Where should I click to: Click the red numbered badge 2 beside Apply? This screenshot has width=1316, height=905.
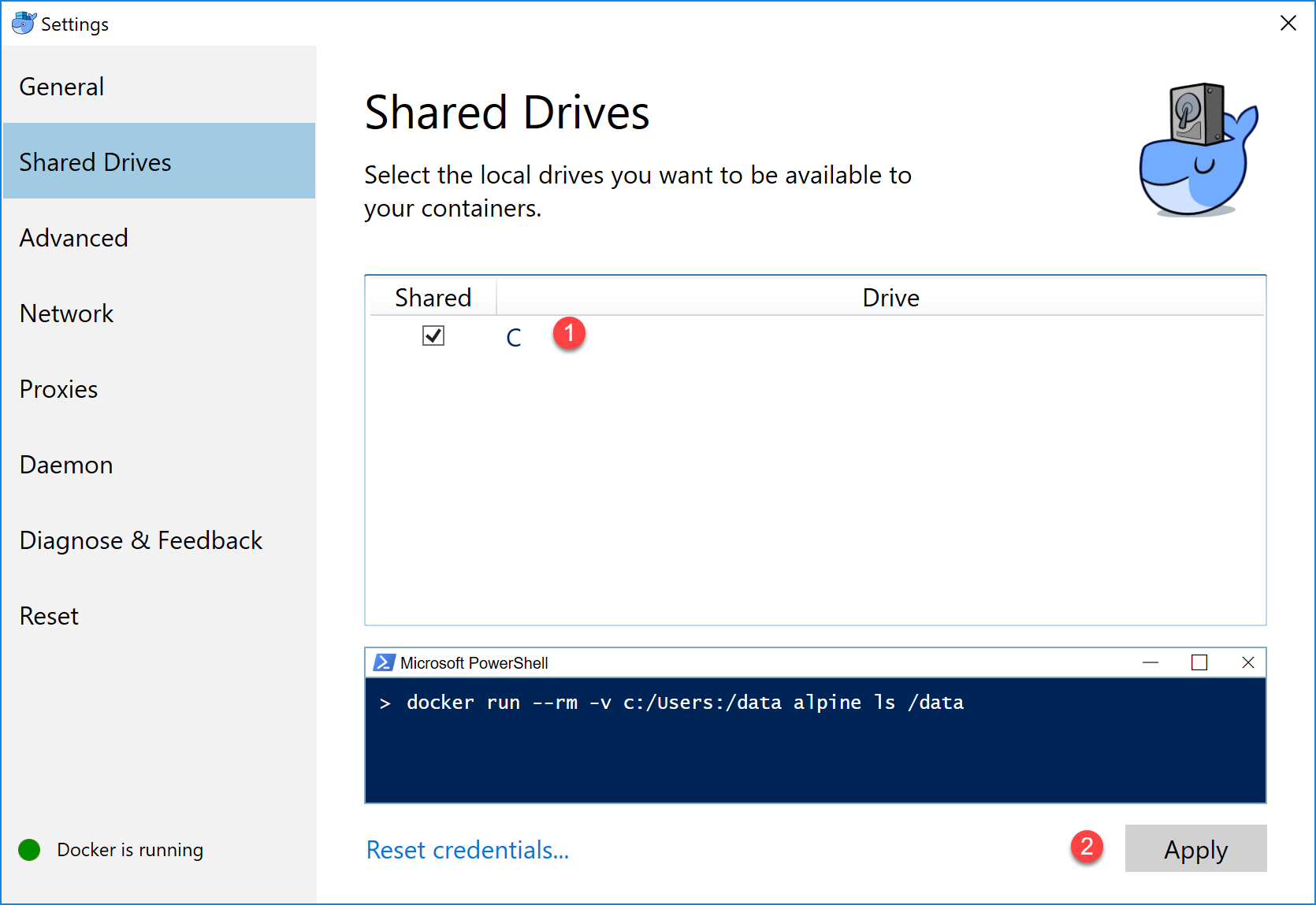1087,848
